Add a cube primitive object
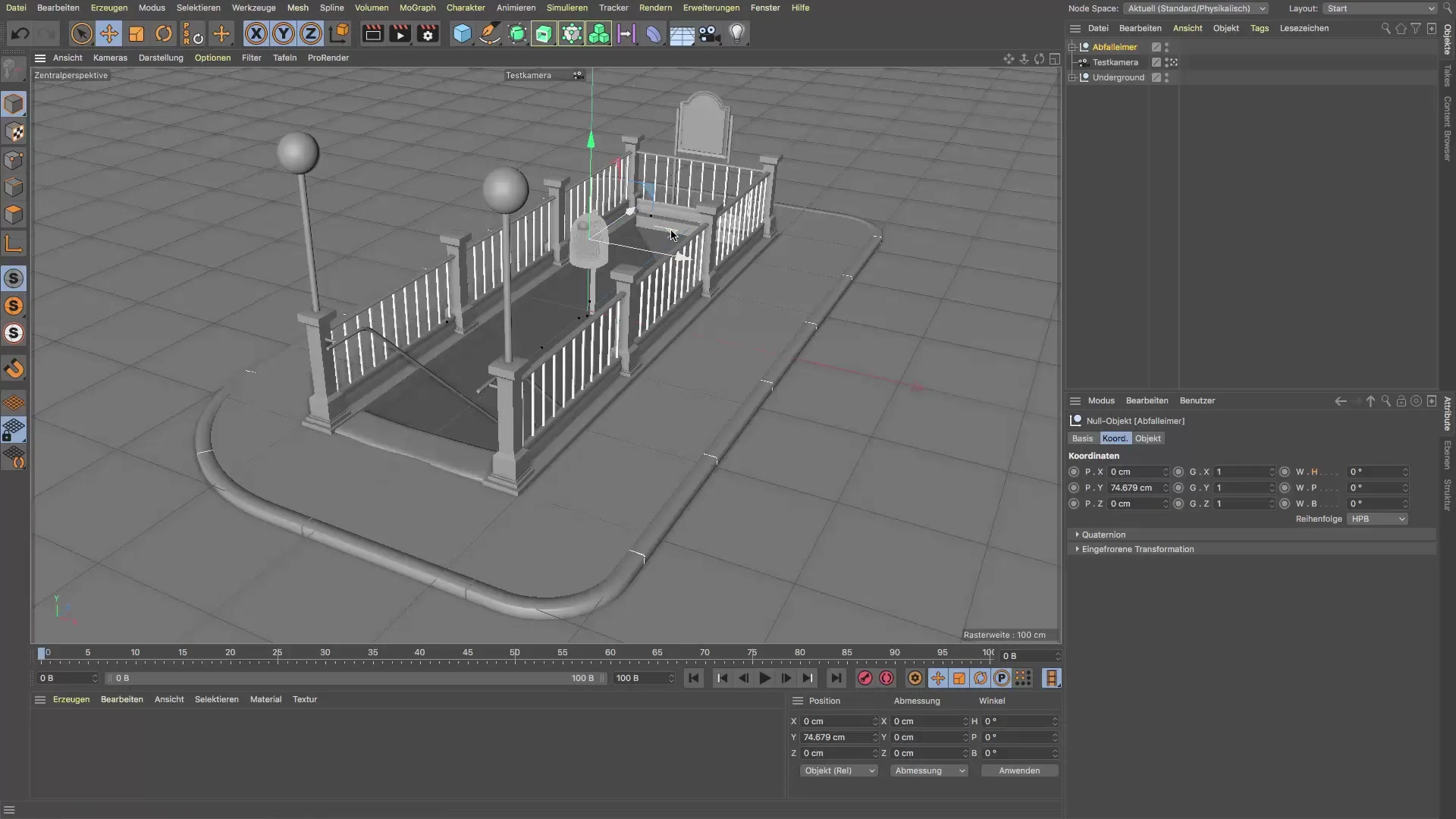 [x=462, y=33]
